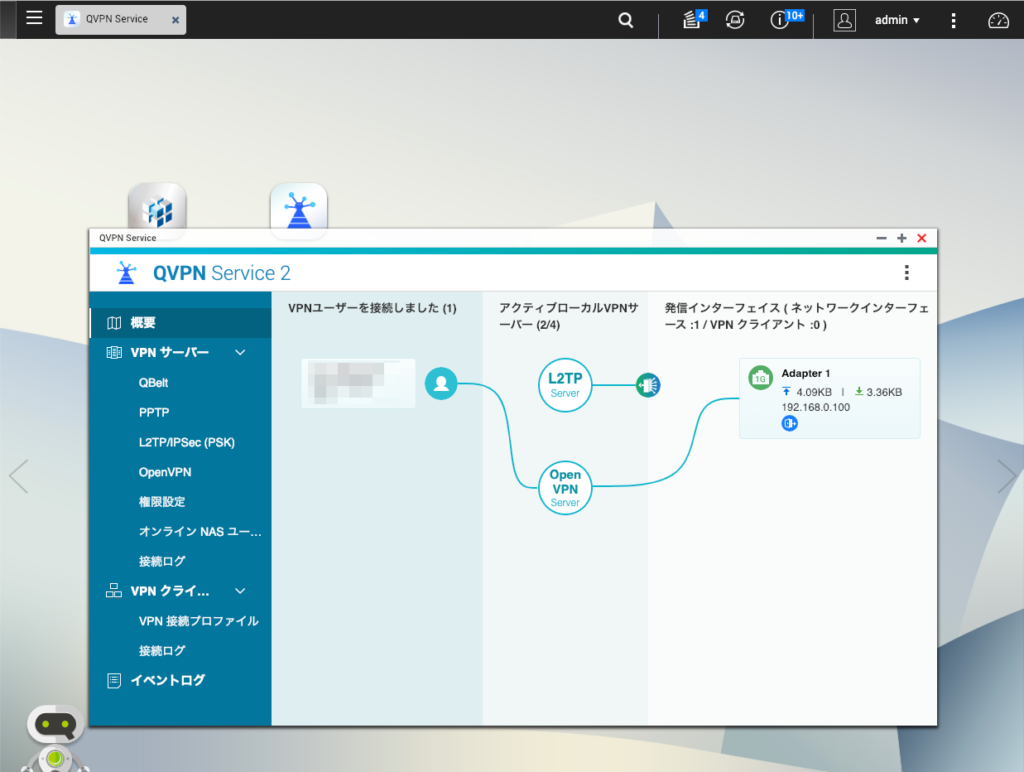The image size is (1024, 772).
Task: Open the system notifications icon
Action: coord(779,20)
